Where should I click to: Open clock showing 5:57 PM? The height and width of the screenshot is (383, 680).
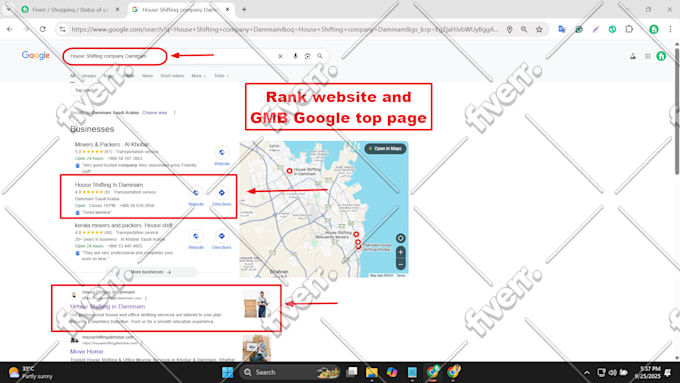(x=647, y=372)
